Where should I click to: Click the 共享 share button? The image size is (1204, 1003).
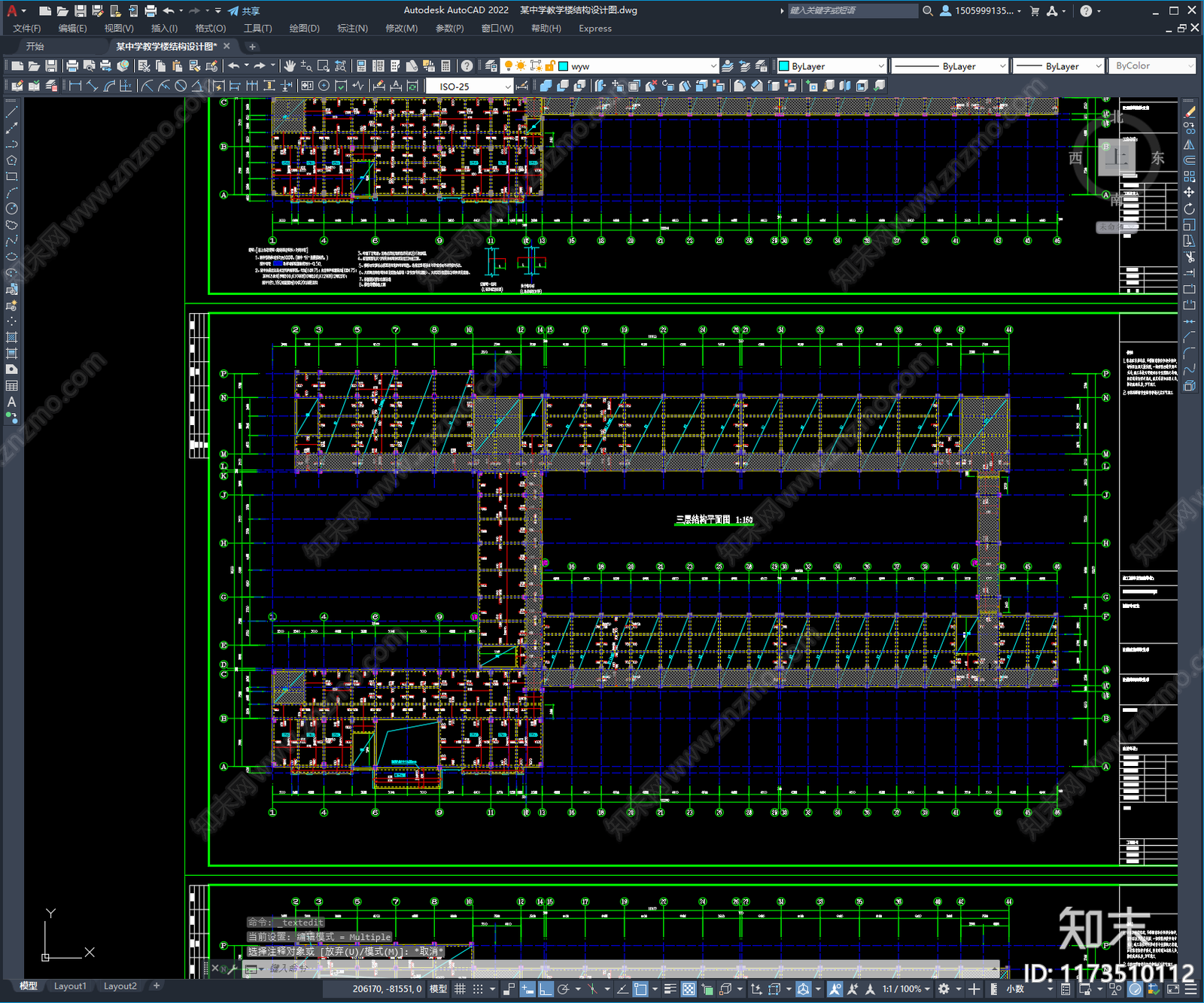245,11
